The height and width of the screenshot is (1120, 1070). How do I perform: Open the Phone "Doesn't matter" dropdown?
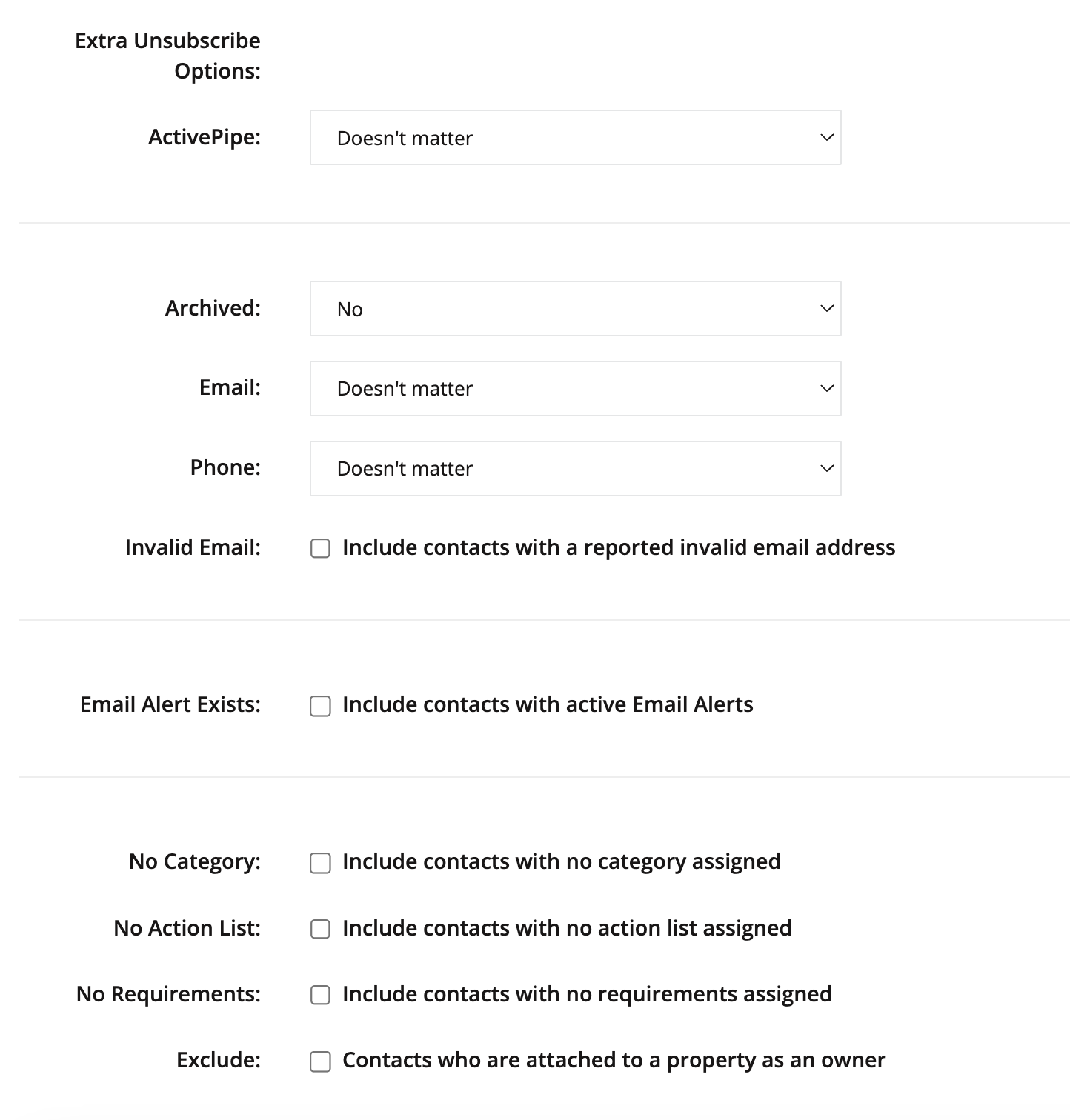click(575, 469)
